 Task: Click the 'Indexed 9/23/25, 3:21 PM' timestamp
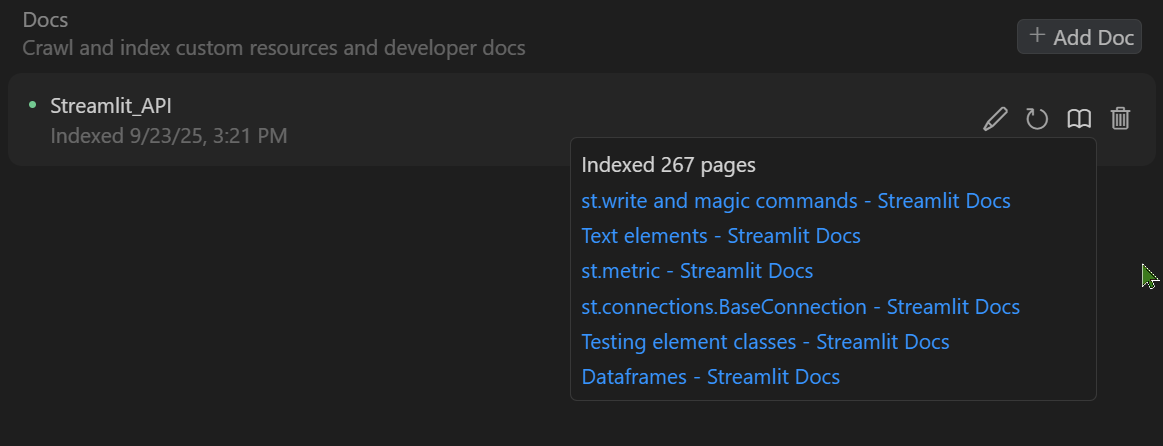168,135
